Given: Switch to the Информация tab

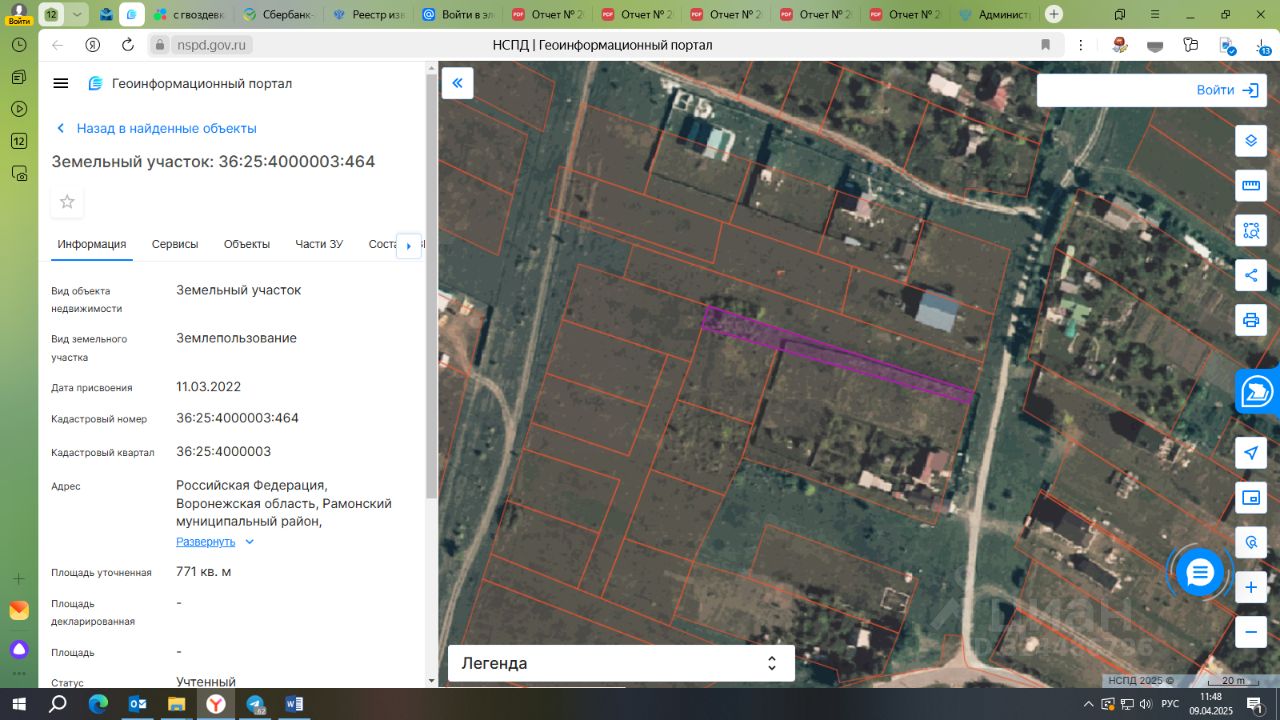Looking at the screenshot, I should click(x=92, y=244).
